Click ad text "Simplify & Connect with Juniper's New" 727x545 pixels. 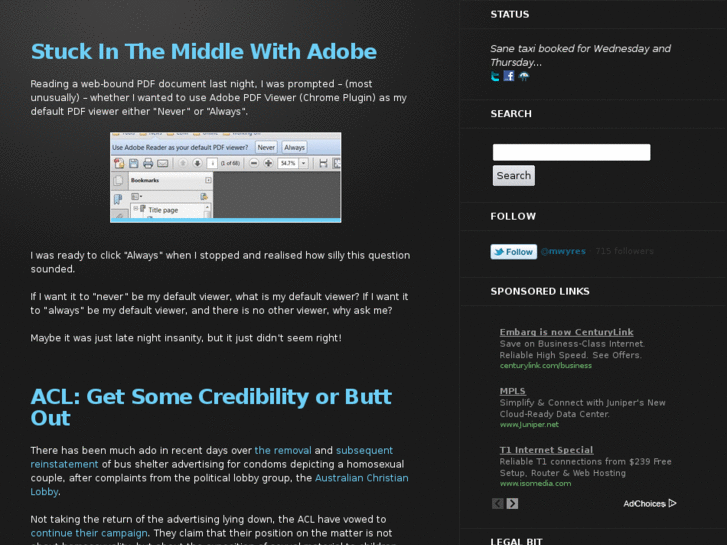click(x=582, y=403)
